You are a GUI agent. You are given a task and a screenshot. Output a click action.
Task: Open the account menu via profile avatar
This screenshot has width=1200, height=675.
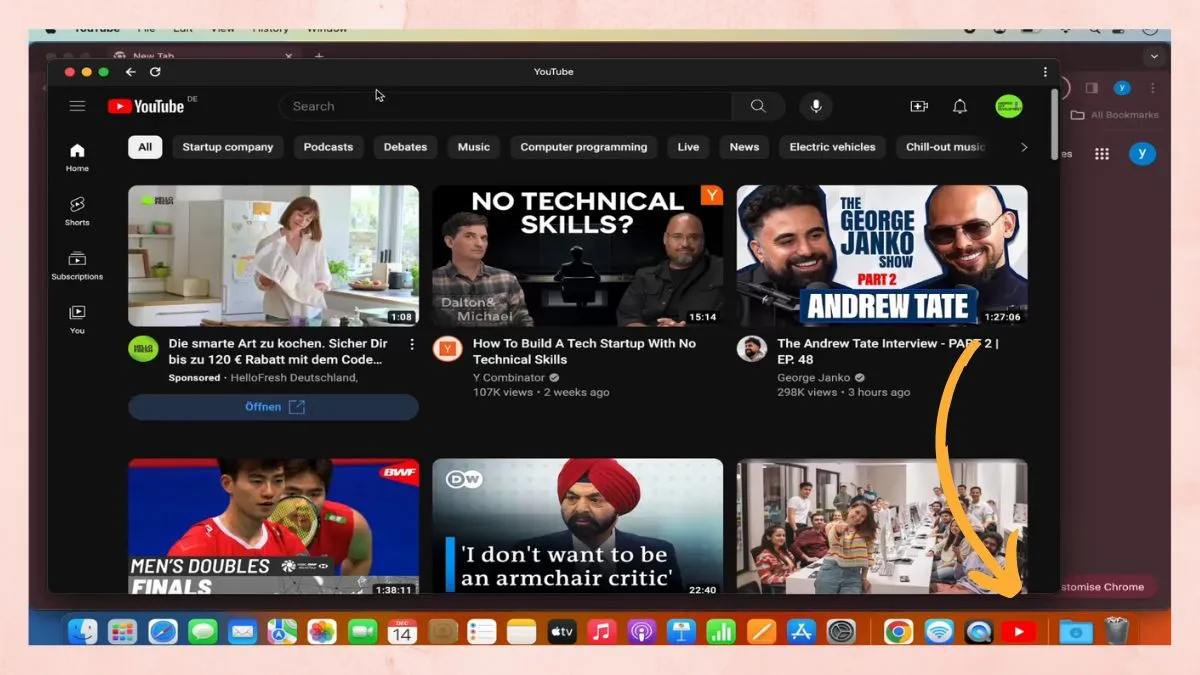(x=1009, y=106)
